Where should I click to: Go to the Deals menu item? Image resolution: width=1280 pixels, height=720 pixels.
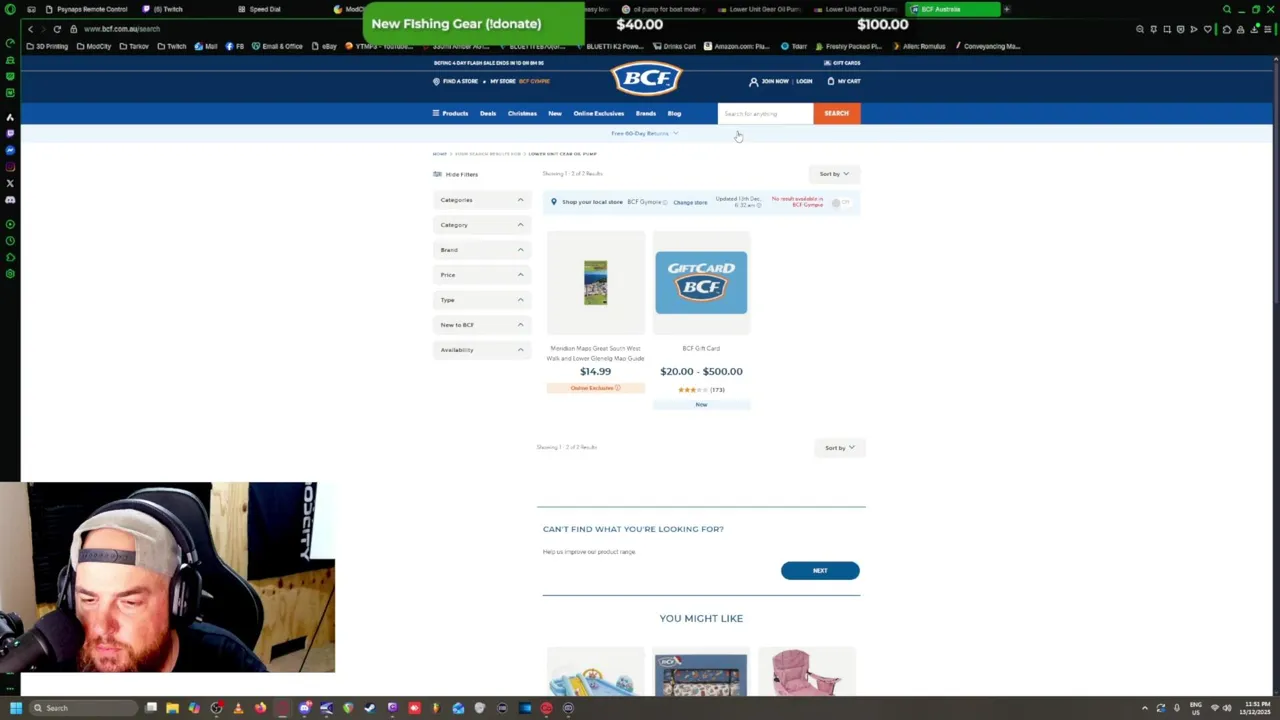pyautogui.click(x=488, y=113)
